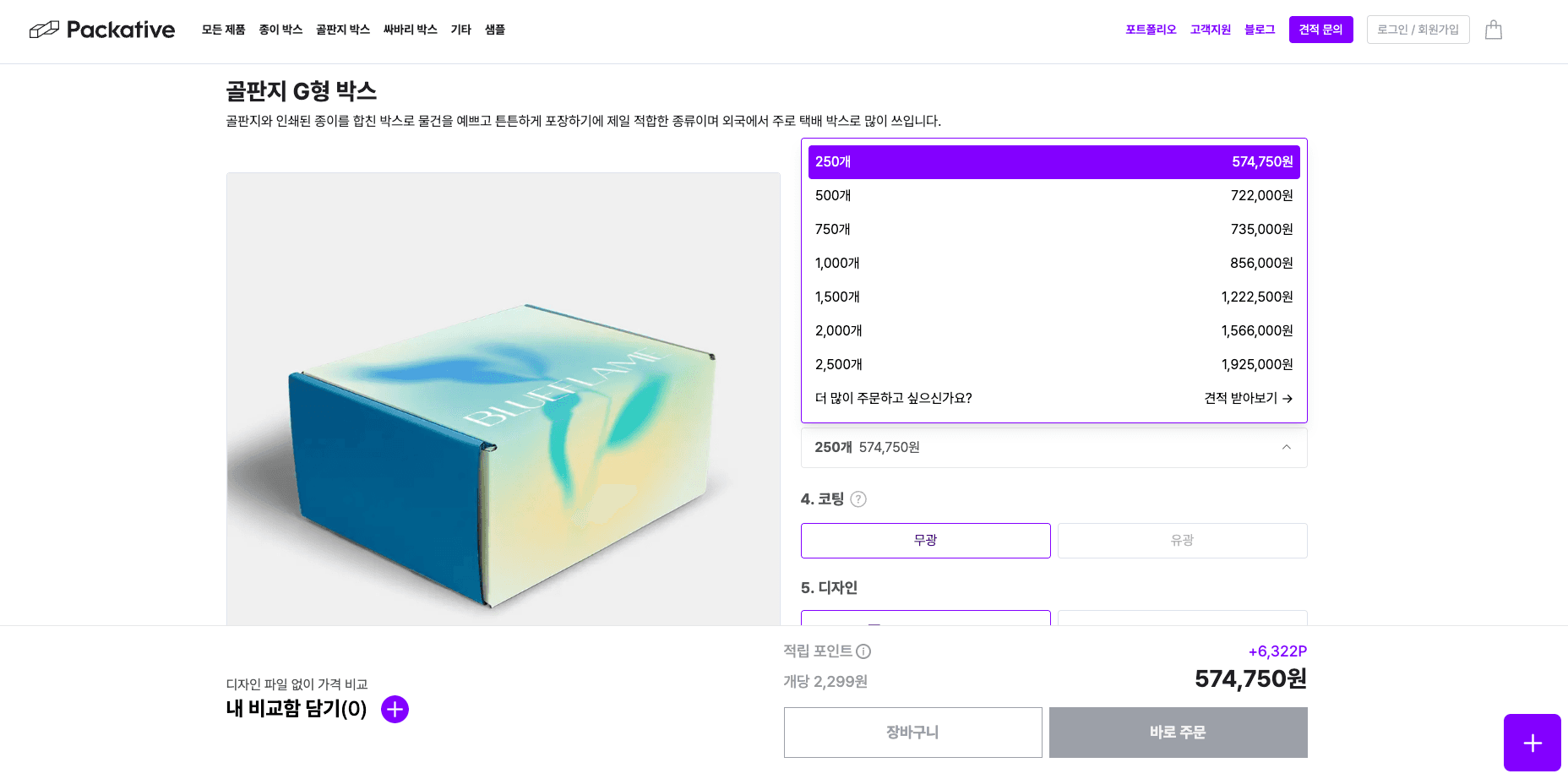The width and height of the screenshot is (1568, 779).
Task: Pick the 1,000개 856,000원 row
Action: click(x=1054, y=264)
